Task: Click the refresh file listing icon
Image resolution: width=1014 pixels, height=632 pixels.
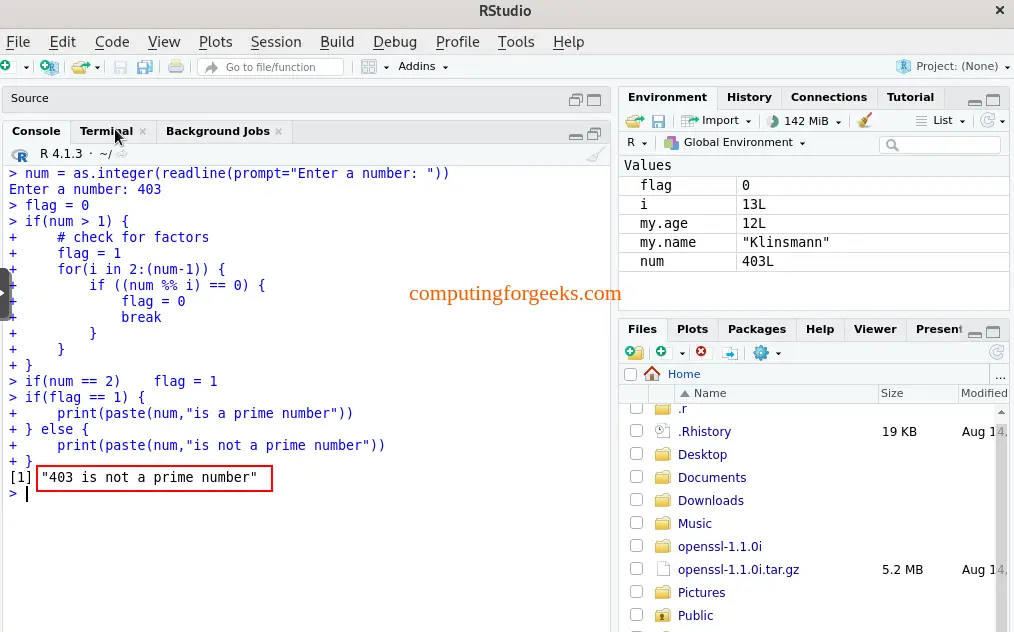Action: click(x=997, y=352)
